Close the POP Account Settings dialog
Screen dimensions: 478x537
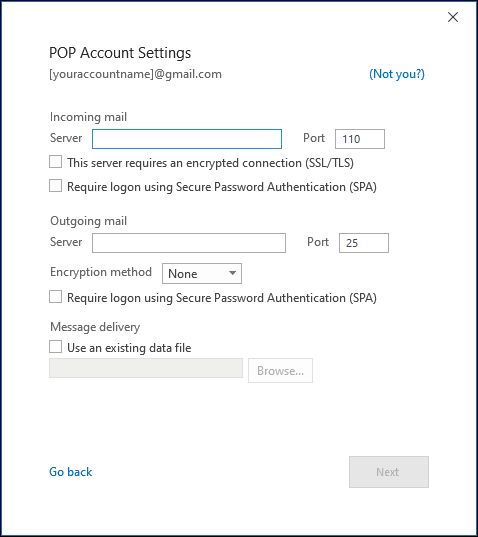pos(453,17)
